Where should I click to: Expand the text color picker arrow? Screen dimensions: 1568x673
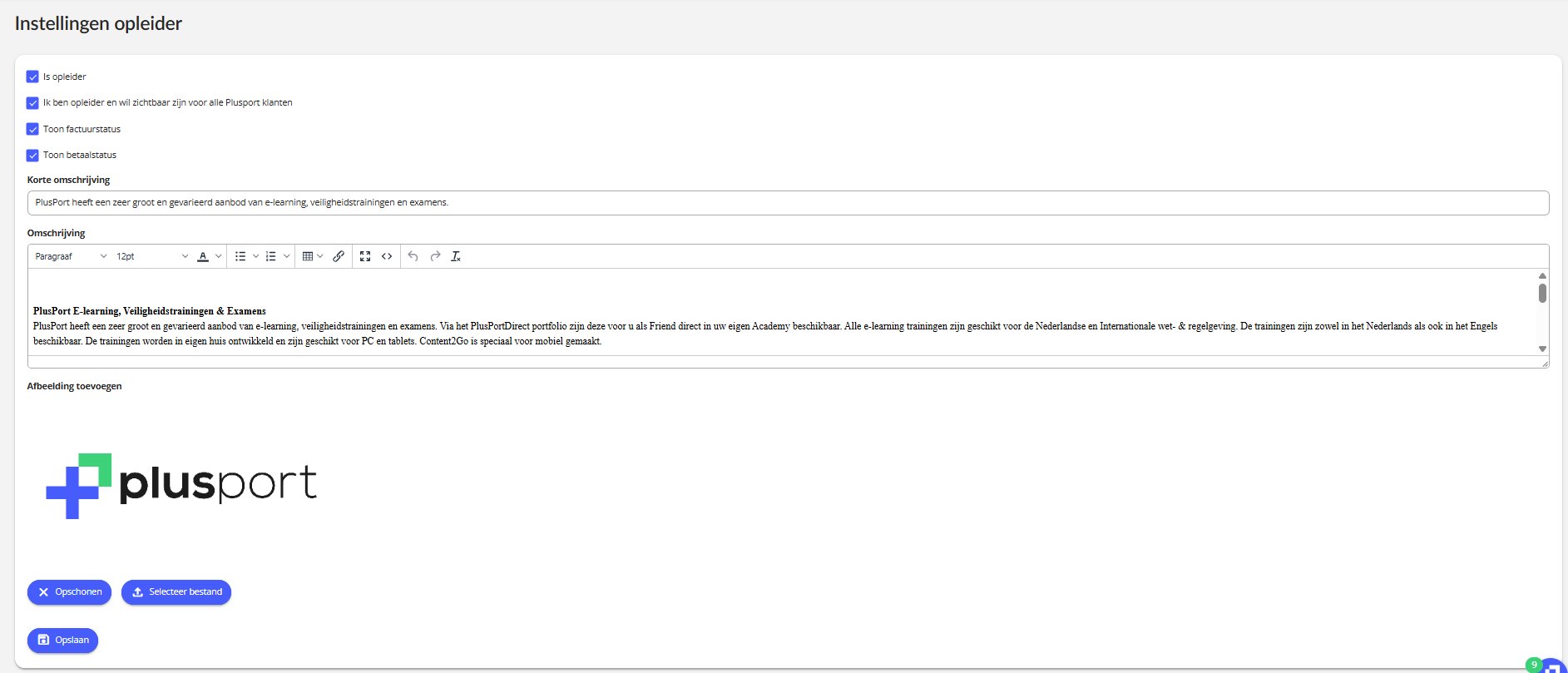(219, 256)
